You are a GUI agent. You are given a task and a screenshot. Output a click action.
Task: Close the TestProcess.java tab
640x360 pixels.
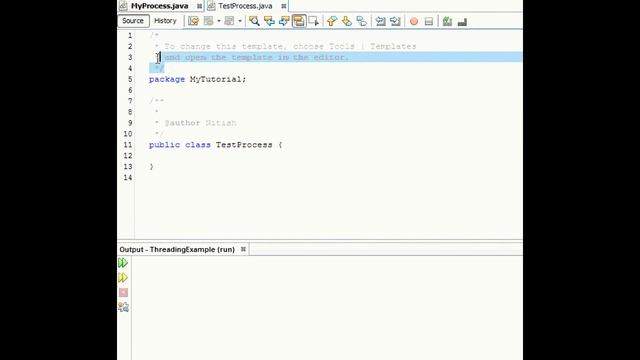[284, 6]
